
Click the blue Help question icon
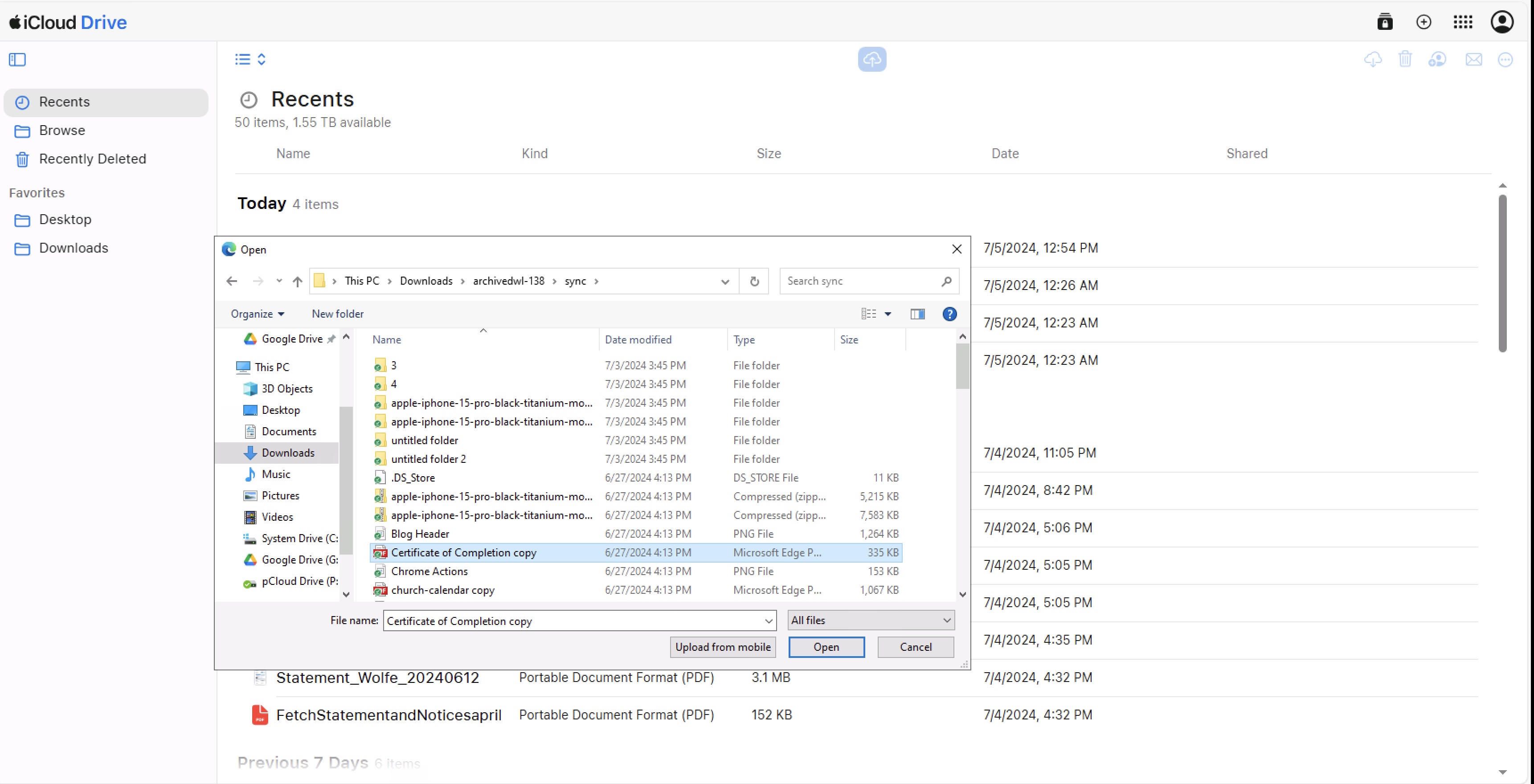point(949,314)
